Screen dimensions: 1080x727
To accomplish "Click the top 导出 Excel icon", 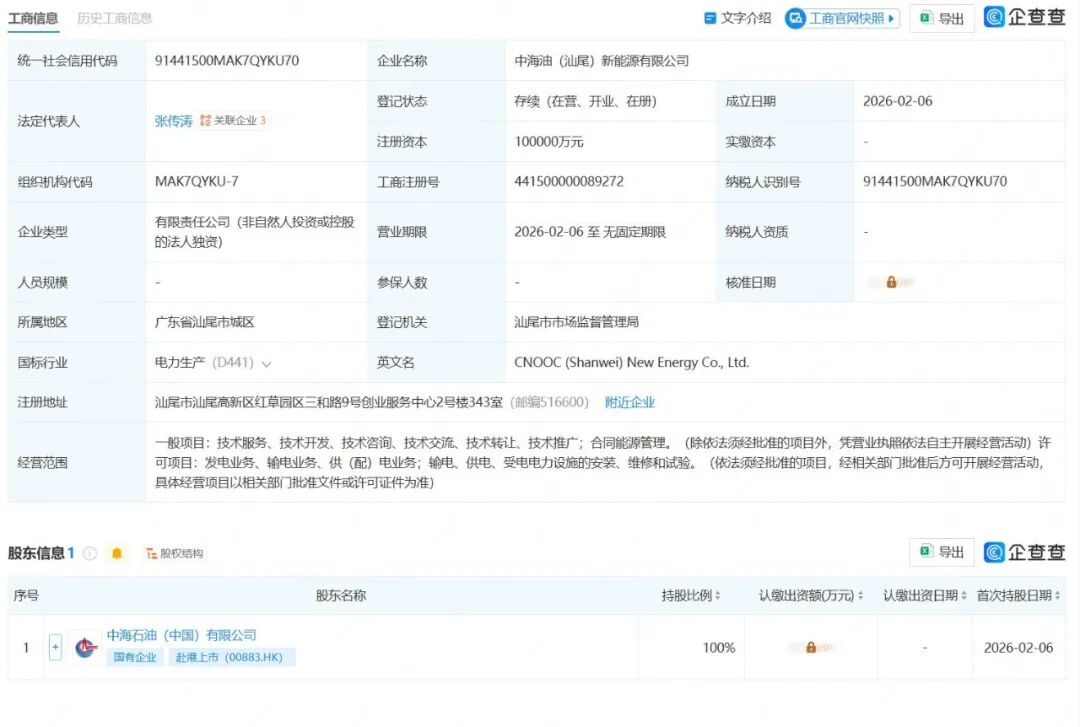I will click(x=926, y=18).
